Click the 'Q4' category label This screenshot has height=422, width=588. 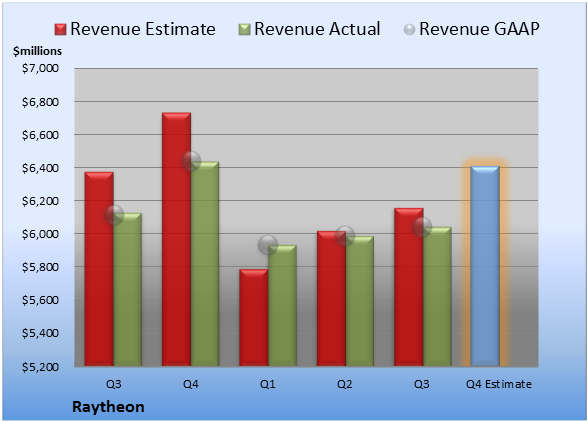(x=190, y=384)
